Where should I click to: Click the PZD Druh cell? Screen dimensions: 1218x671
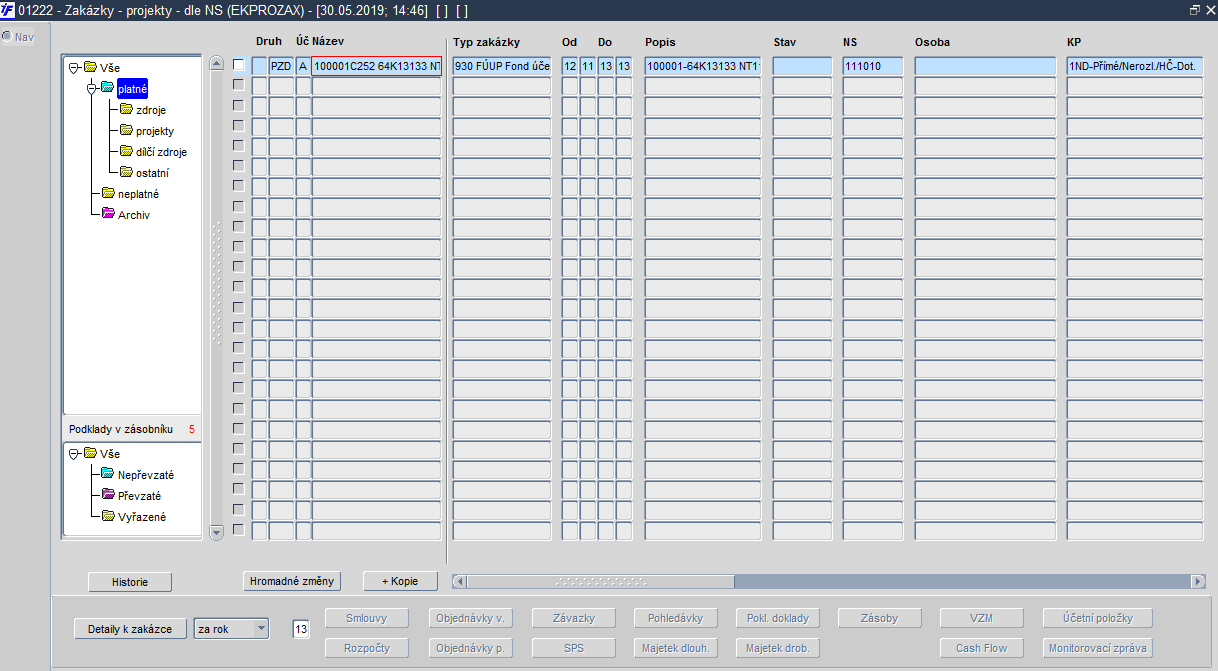[281, 66]
